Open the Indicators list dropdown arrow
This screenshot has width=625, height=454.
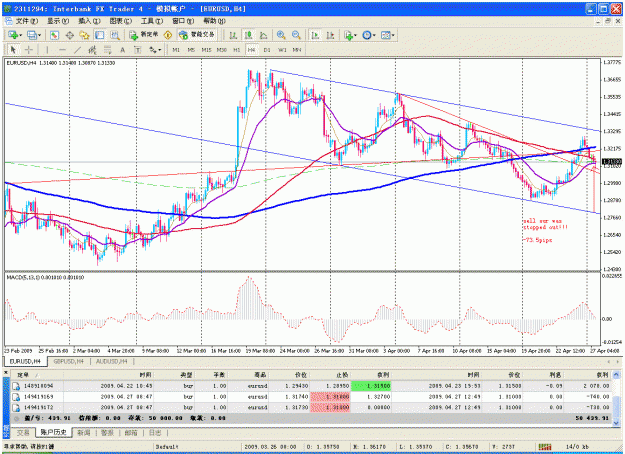click(355, 35)
